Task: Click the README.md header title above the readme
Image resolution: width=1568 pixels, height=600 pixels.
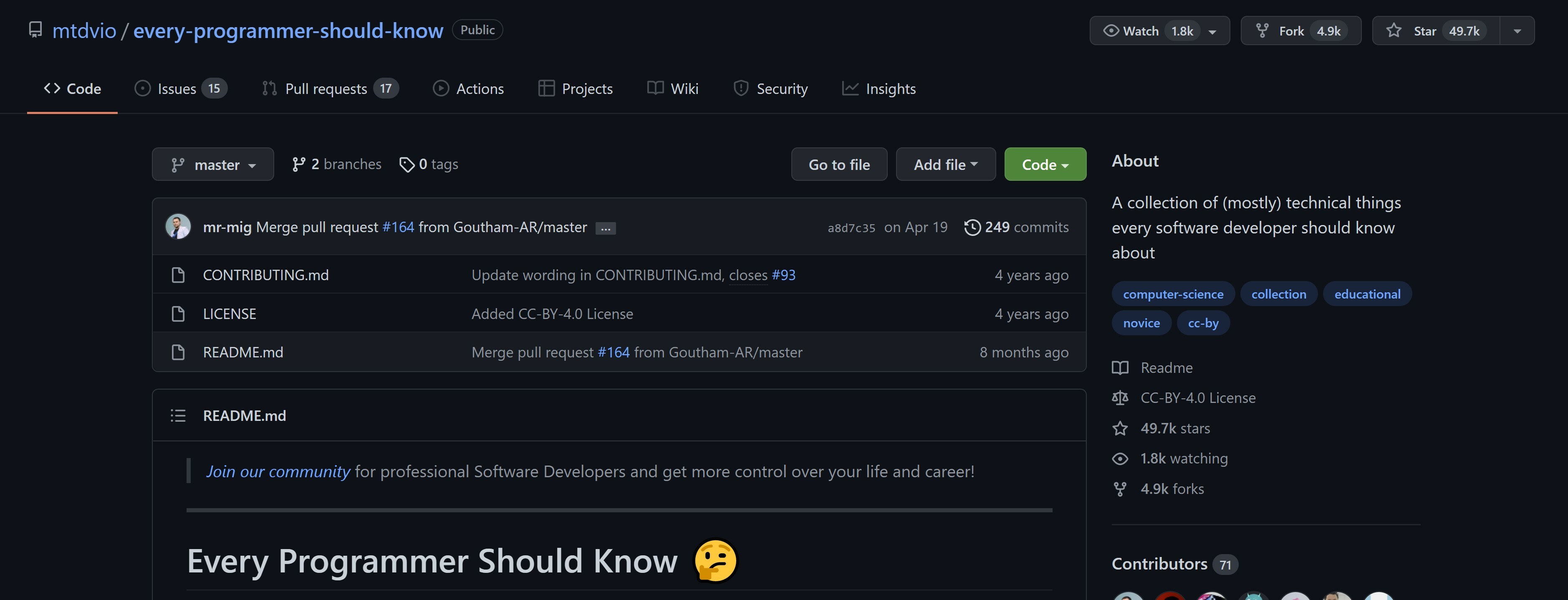Action: point(244,415)
